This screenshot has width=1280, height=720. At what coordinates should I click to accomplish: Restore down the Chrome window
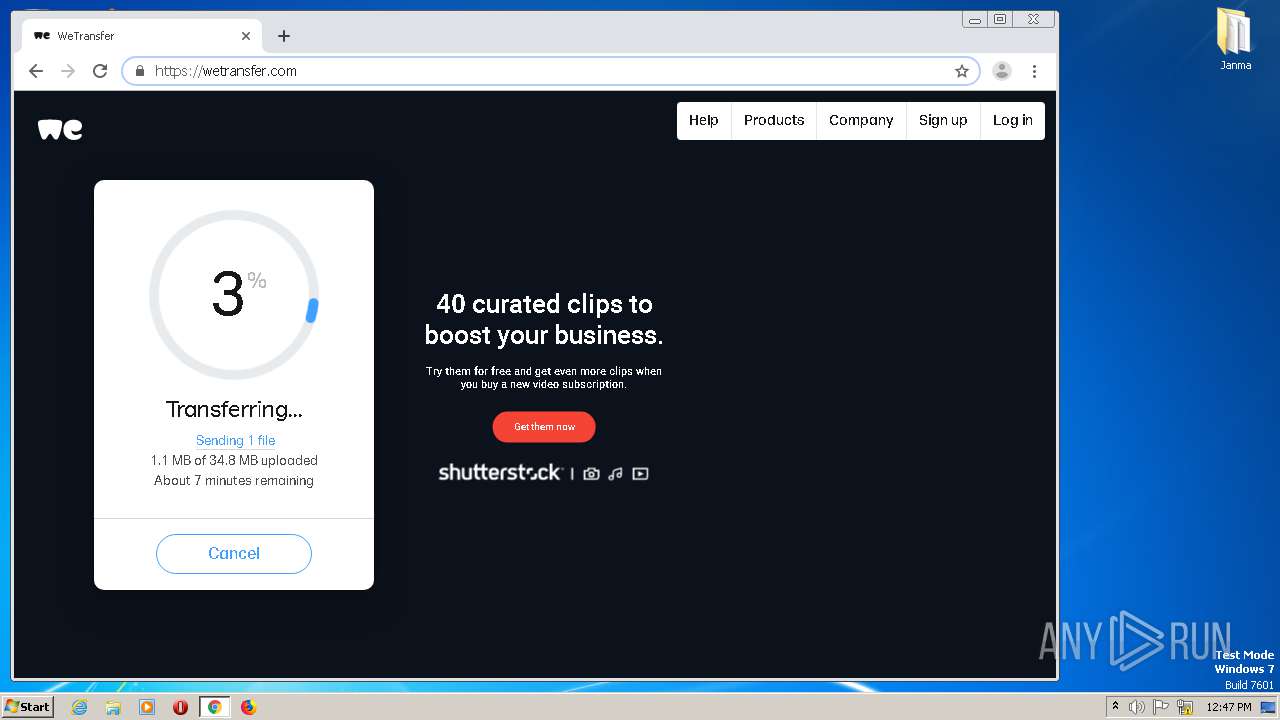(x=1000, y=19)
